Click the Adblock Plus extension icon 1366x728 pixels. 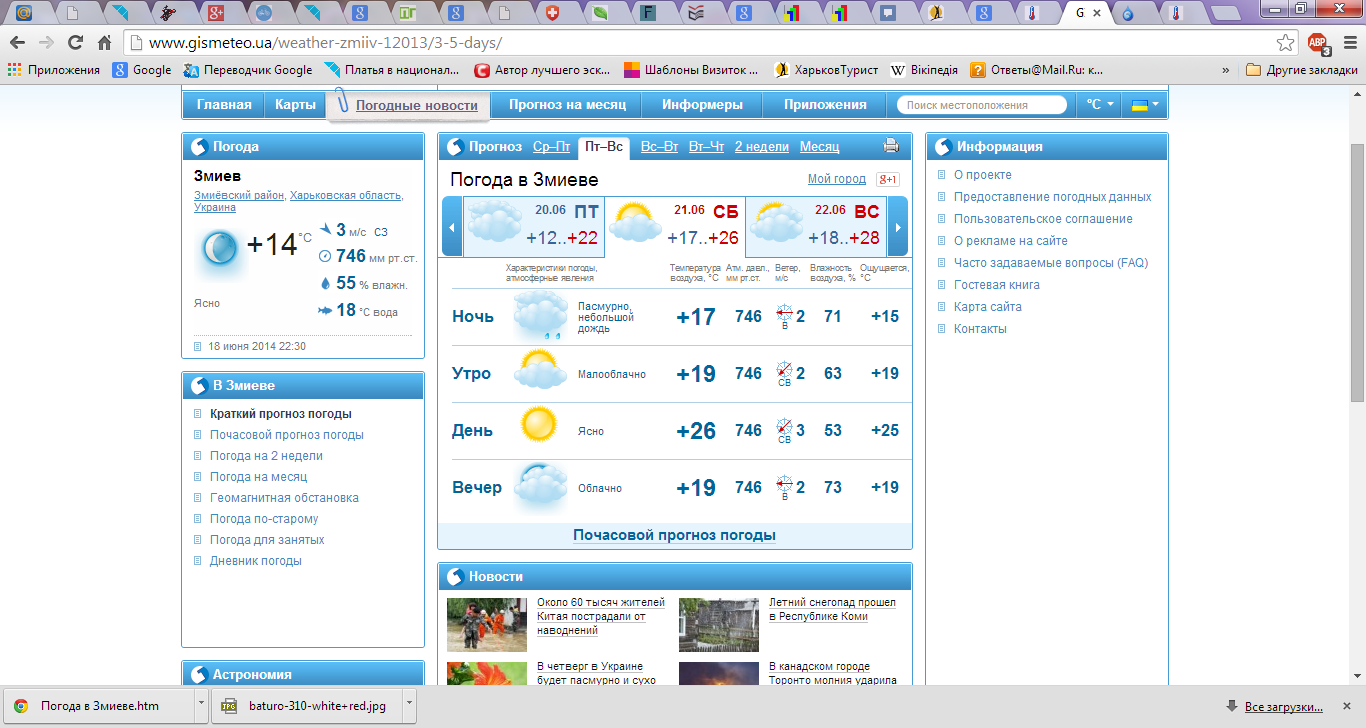click(1317, 43)
